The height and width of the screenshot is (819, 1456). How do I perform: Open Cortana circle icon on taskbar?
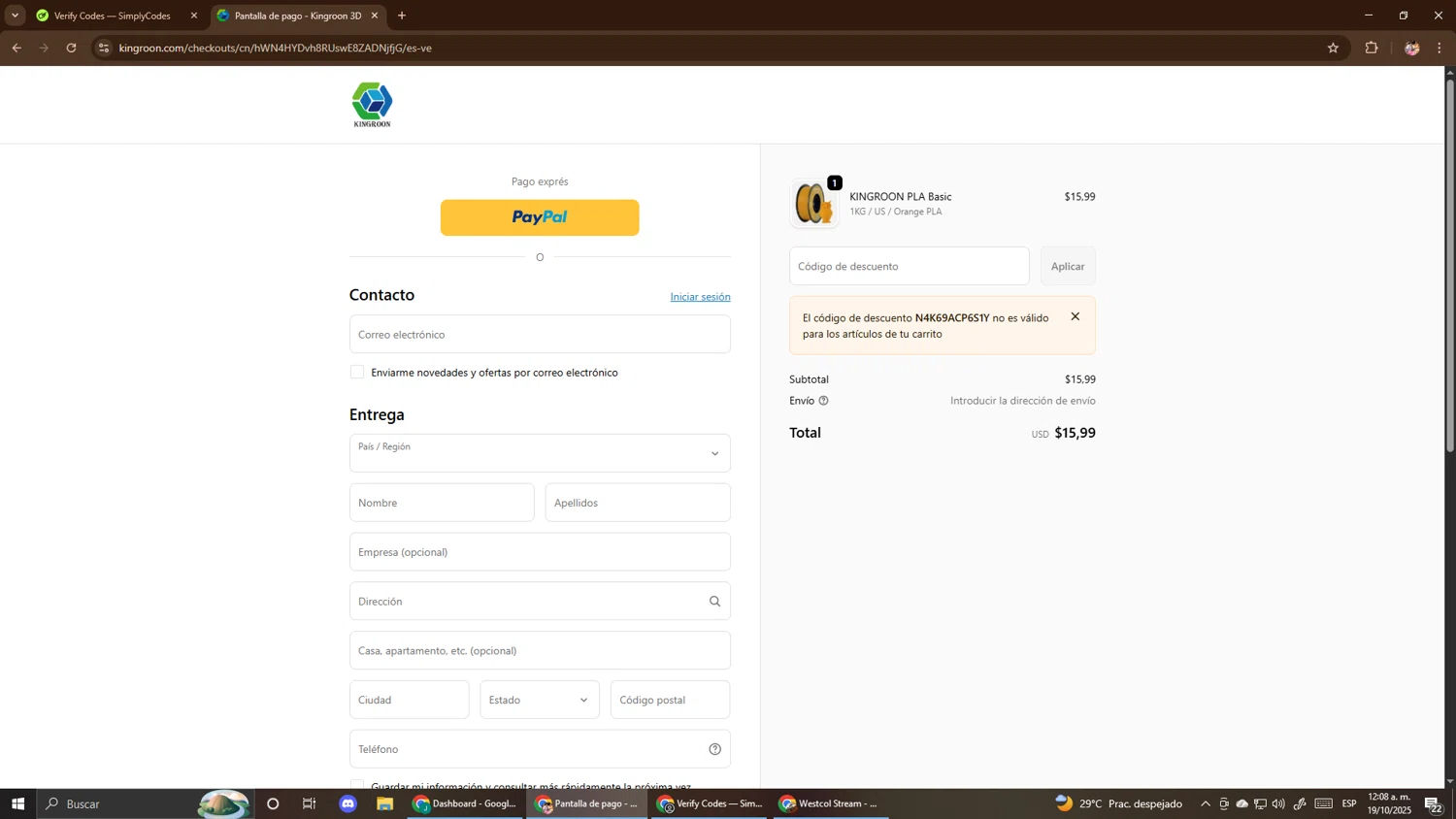tap(273, 803)
